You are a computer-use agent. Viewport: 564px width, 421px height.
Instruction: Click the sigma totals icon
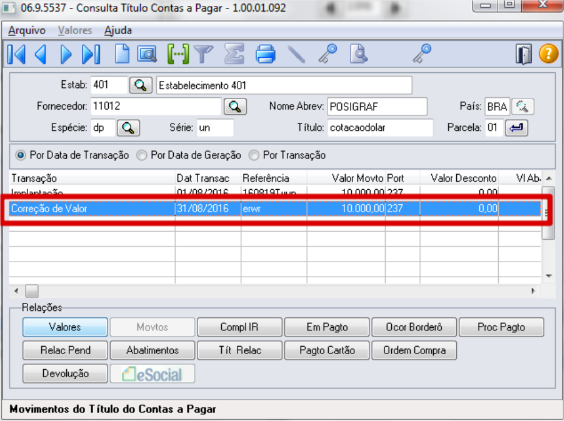coord(234,54)
